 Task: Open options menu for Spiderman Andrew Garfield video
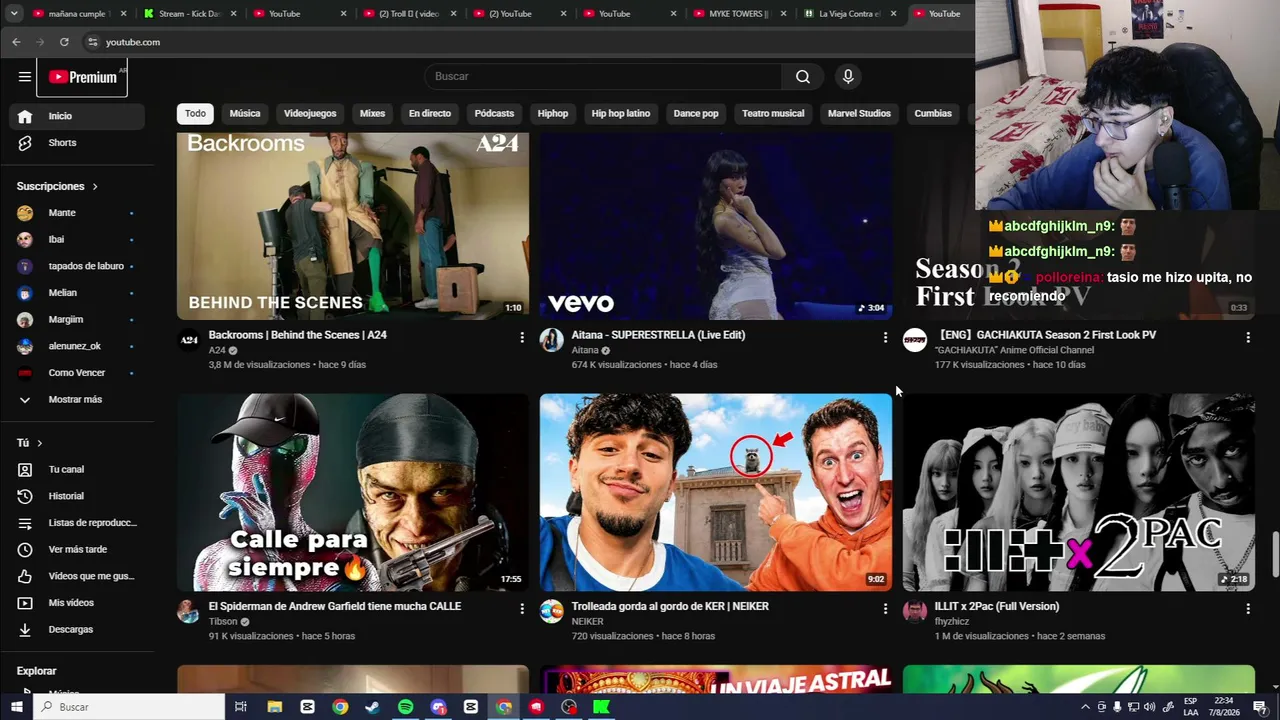pos(522,609)
